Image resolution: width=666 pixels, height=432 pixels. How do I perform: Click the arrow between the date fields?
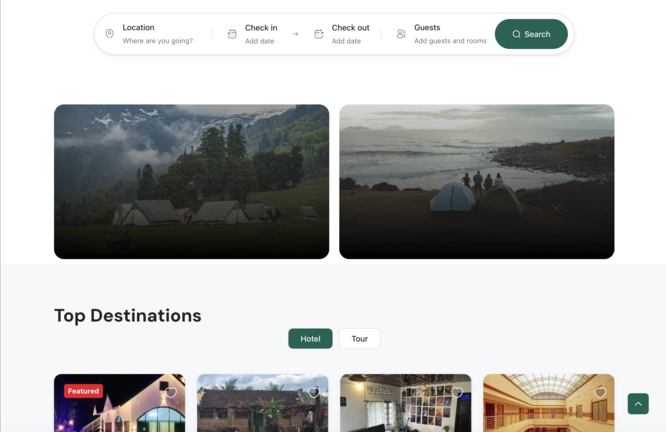click(295, 34)
